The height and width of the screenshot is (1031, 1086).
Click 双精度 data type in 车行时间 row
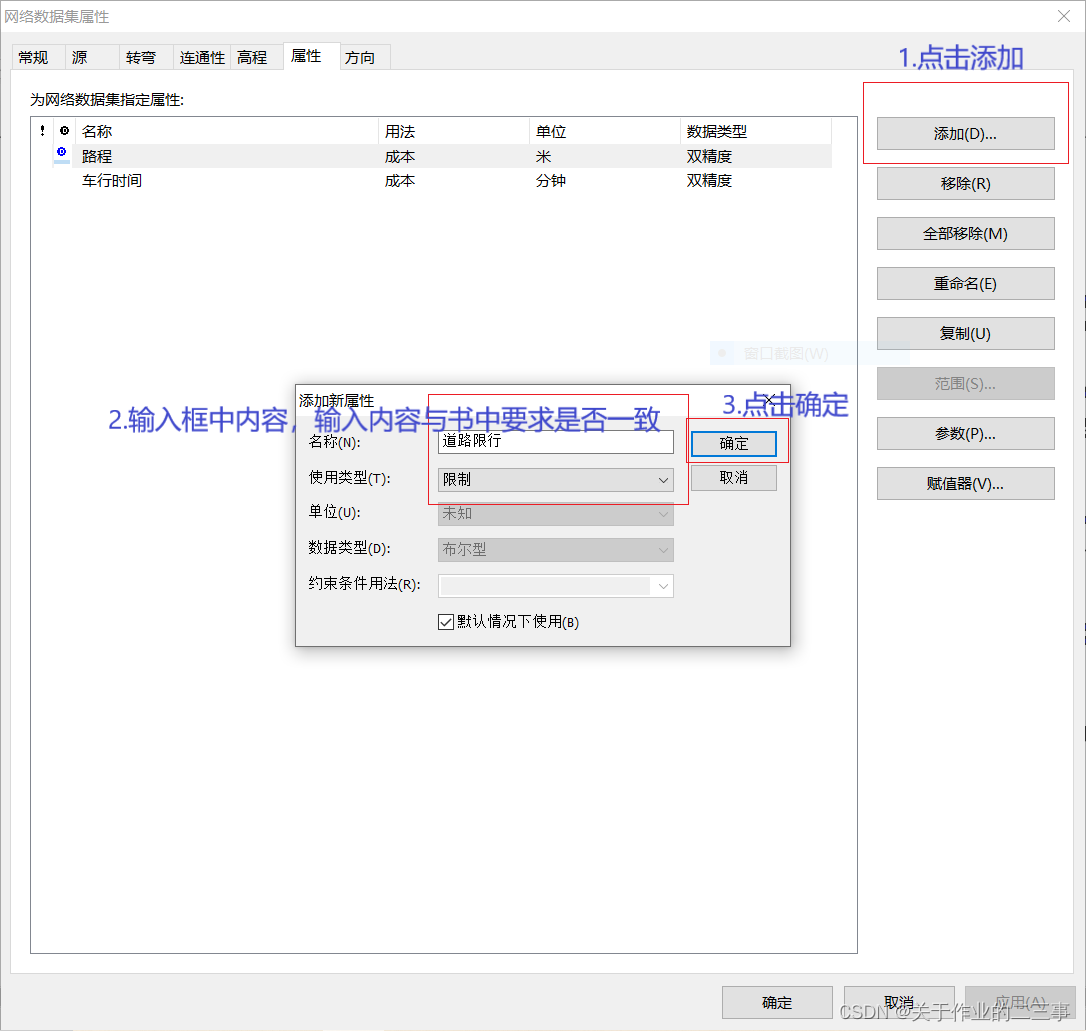click(709, 181)
